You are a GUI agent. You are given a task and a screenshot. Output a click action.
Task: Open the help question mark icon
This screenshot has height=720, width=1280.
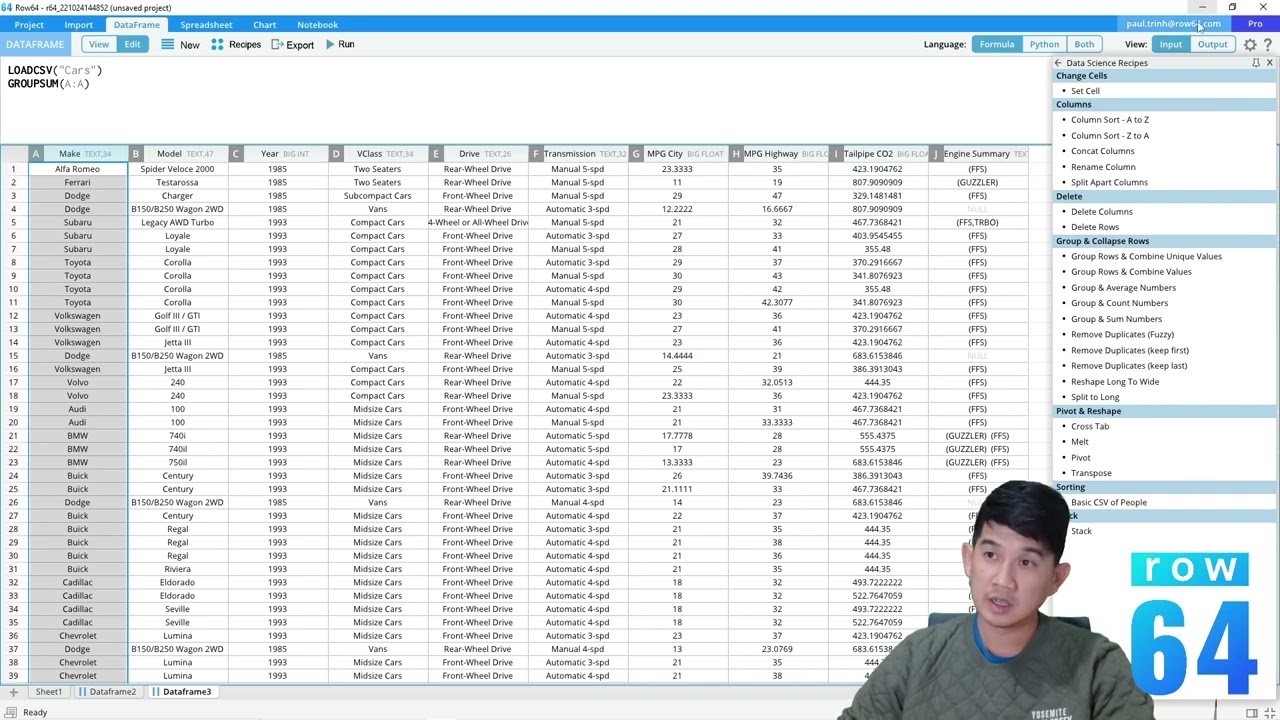pyautogui.click(x=1268, y=44)
